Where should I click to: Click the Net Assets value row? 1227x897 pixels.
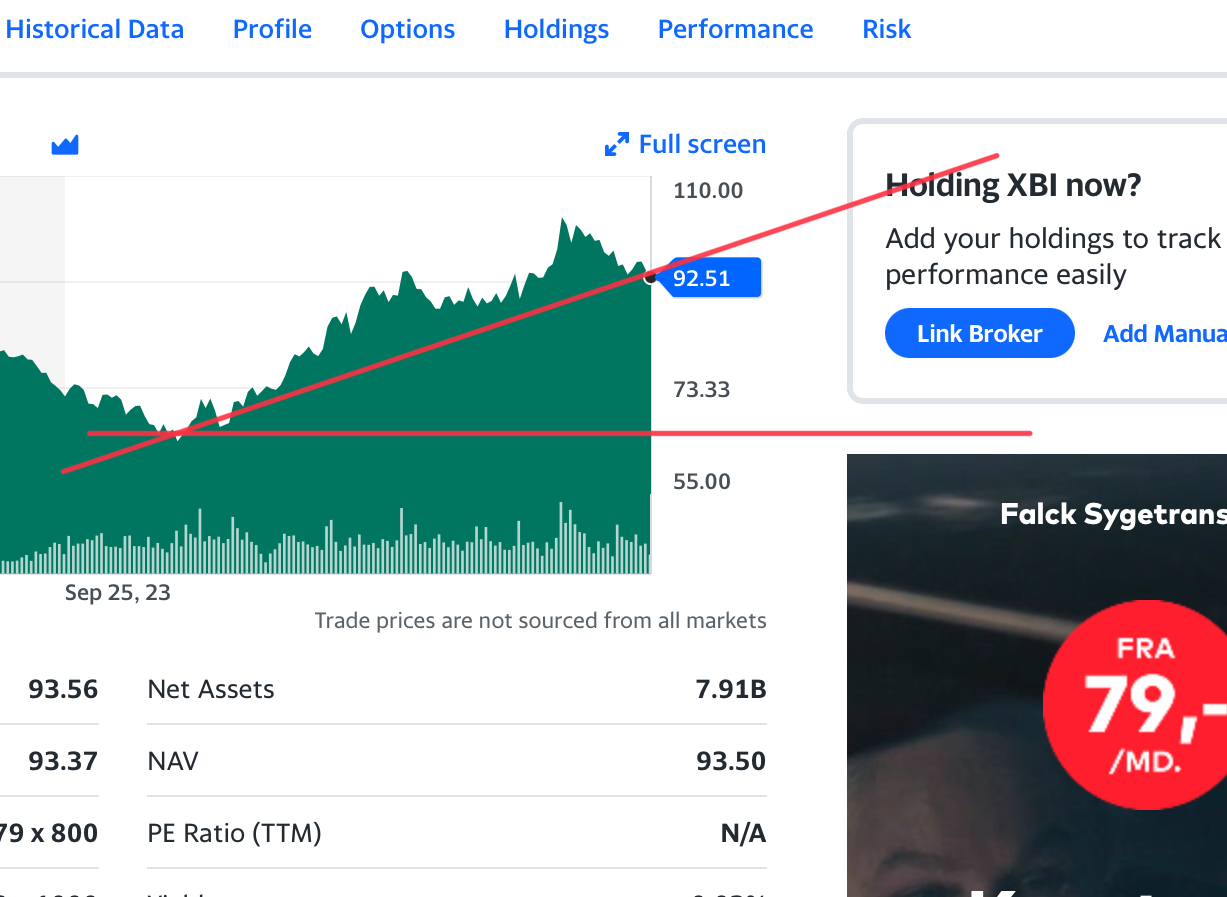[457, 689]
